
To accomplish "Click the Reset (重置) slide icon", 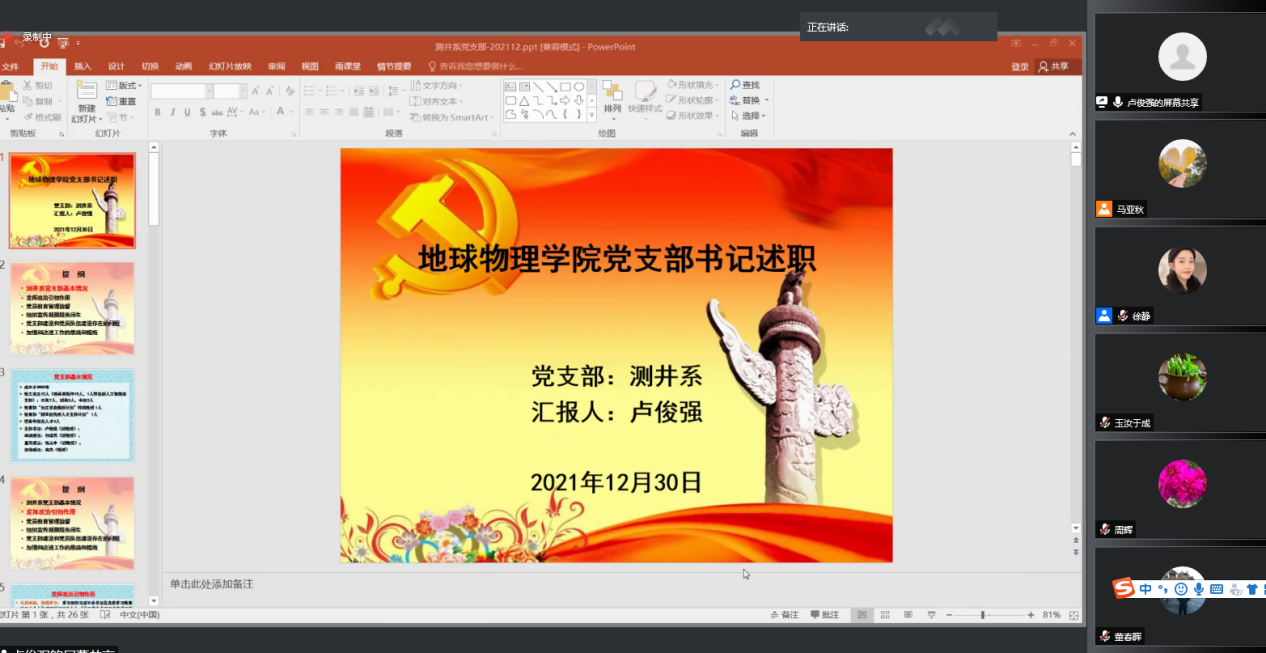I will [122, 101].
